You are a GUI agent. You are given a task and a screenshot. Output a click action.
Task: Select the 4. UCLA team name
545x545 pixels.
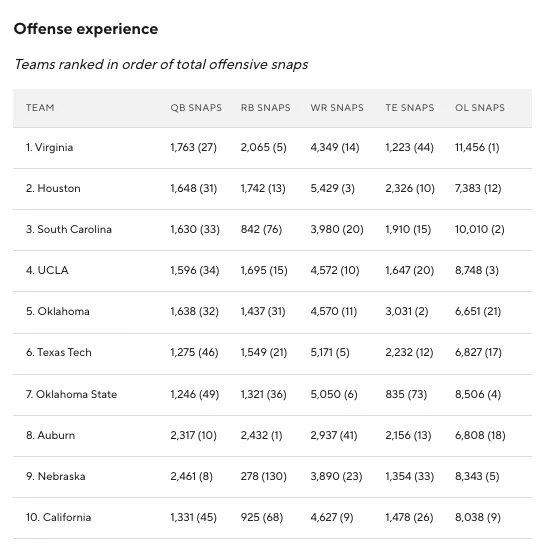47,270
